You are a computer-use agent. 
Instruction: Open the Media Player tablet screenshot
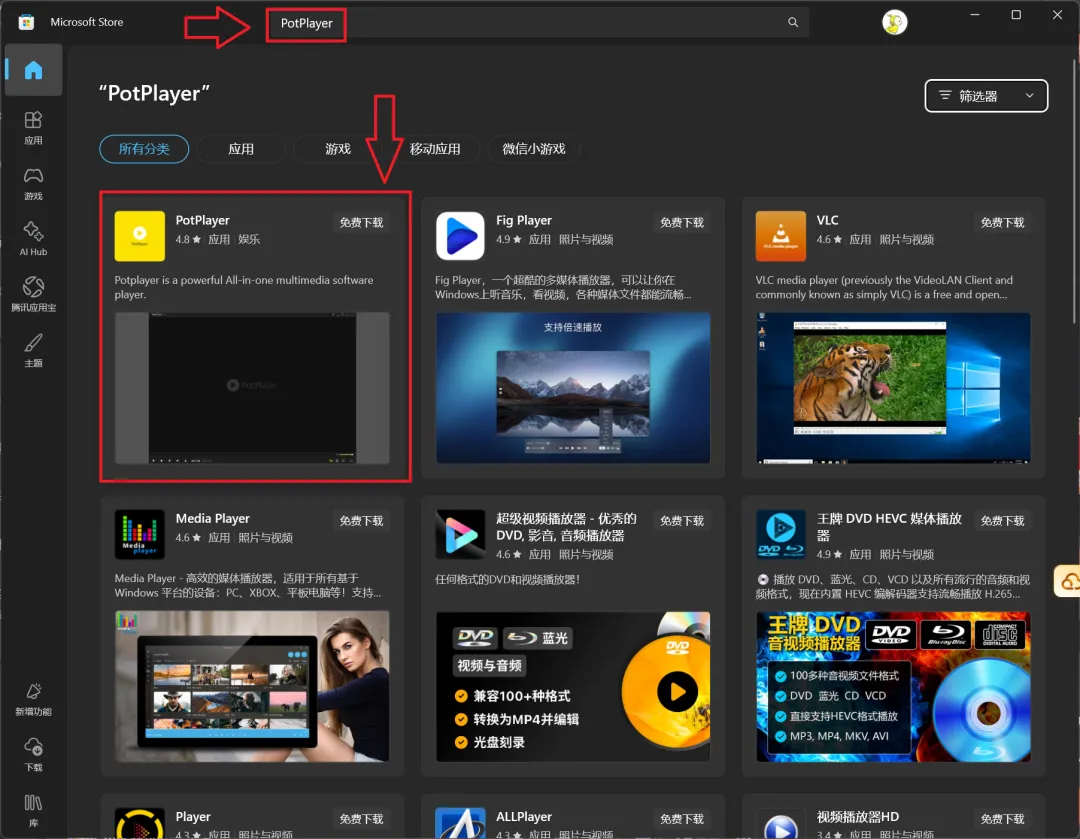[252, 686]
